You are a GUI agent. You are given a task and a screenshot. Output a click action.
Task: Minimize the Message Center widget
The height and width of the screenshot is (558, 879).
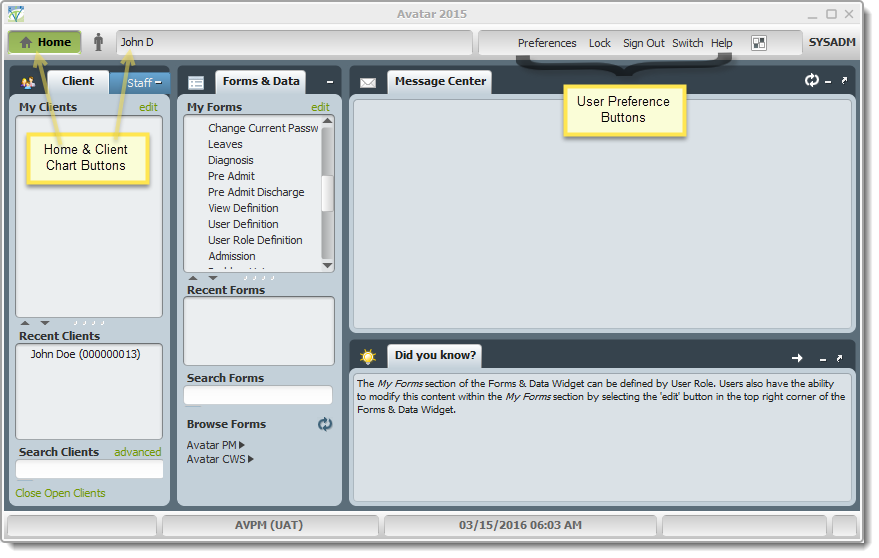[x=828, y=82]
